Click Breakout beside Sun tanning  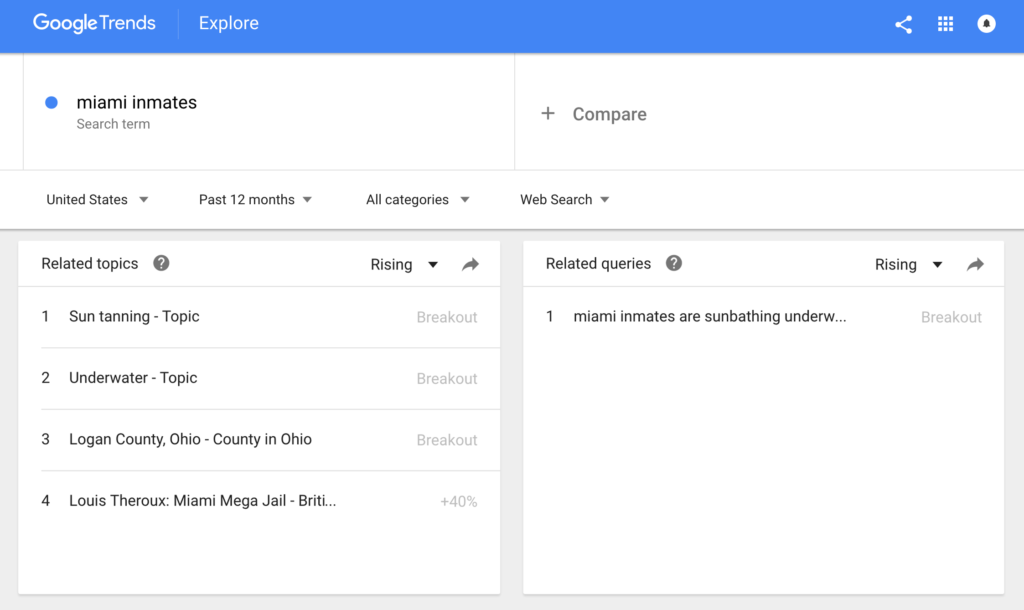pos(447,317)
